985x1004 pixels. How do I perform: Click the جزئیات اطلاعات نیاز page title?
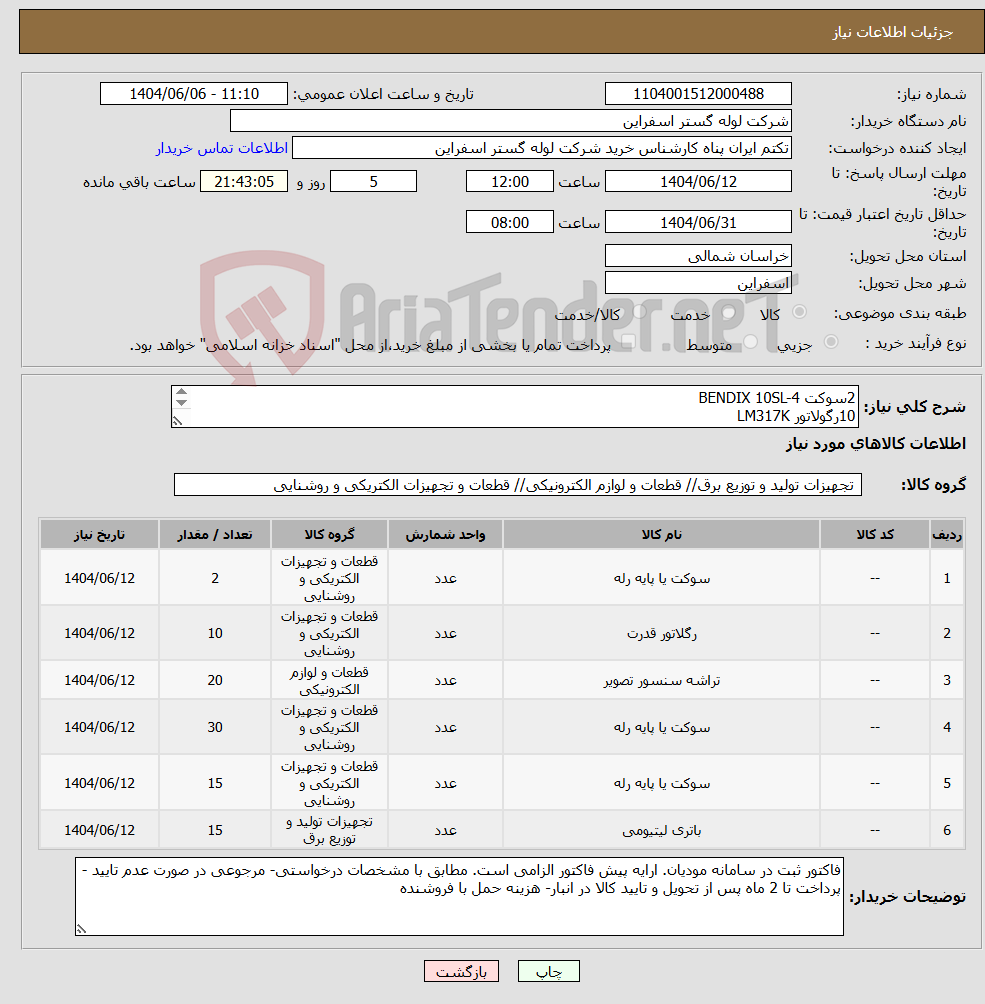(892, 32)
